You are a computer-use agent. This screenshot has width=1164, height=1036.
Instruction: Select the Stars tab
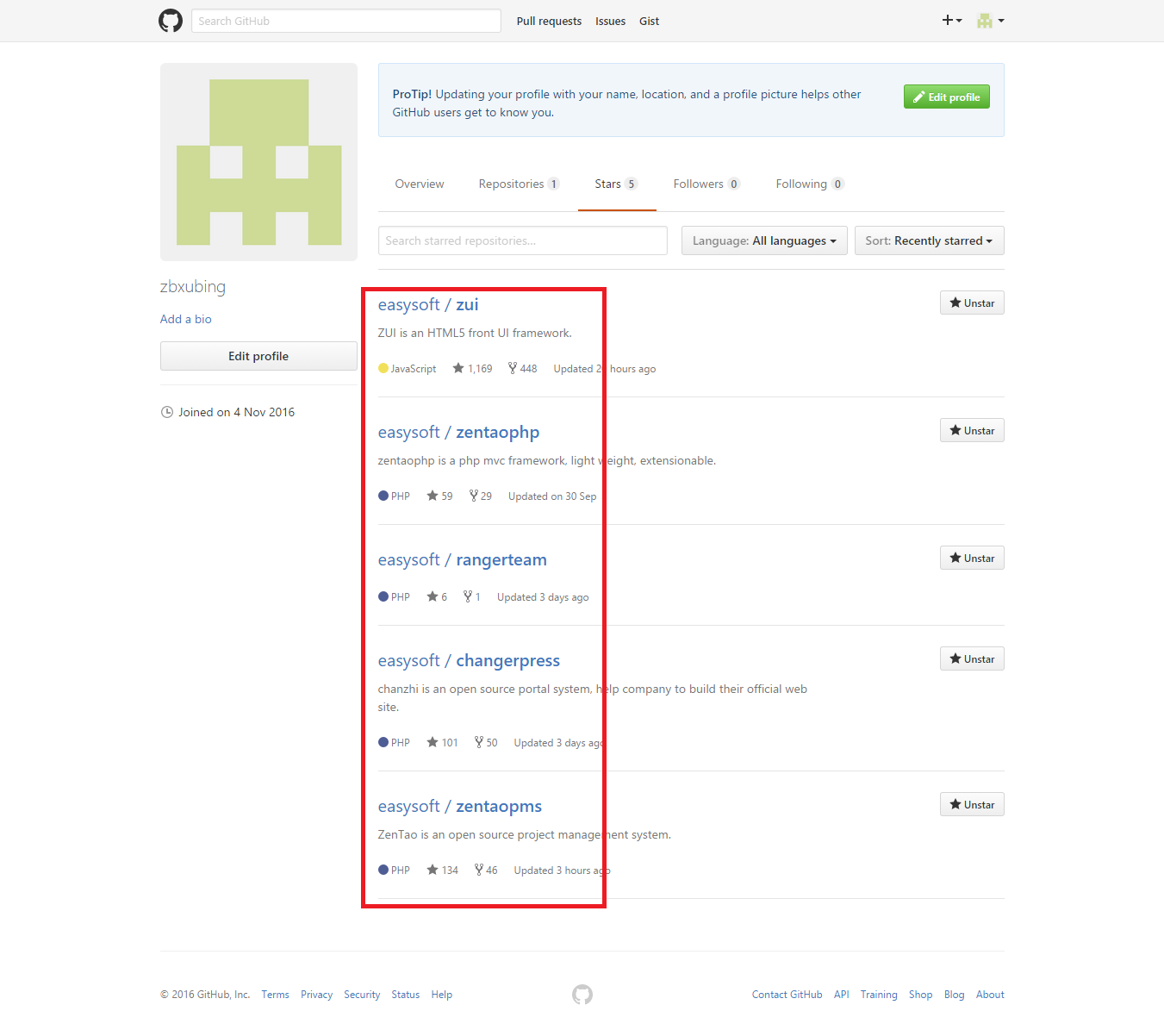(x=617, y=184)
